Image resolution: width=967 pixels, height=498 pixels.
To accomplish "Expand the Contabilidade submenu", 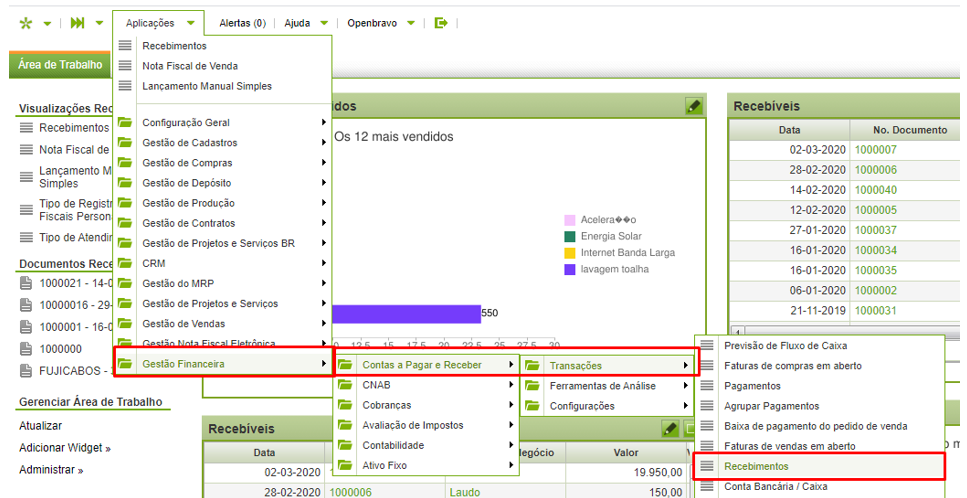I will [398, 445].
